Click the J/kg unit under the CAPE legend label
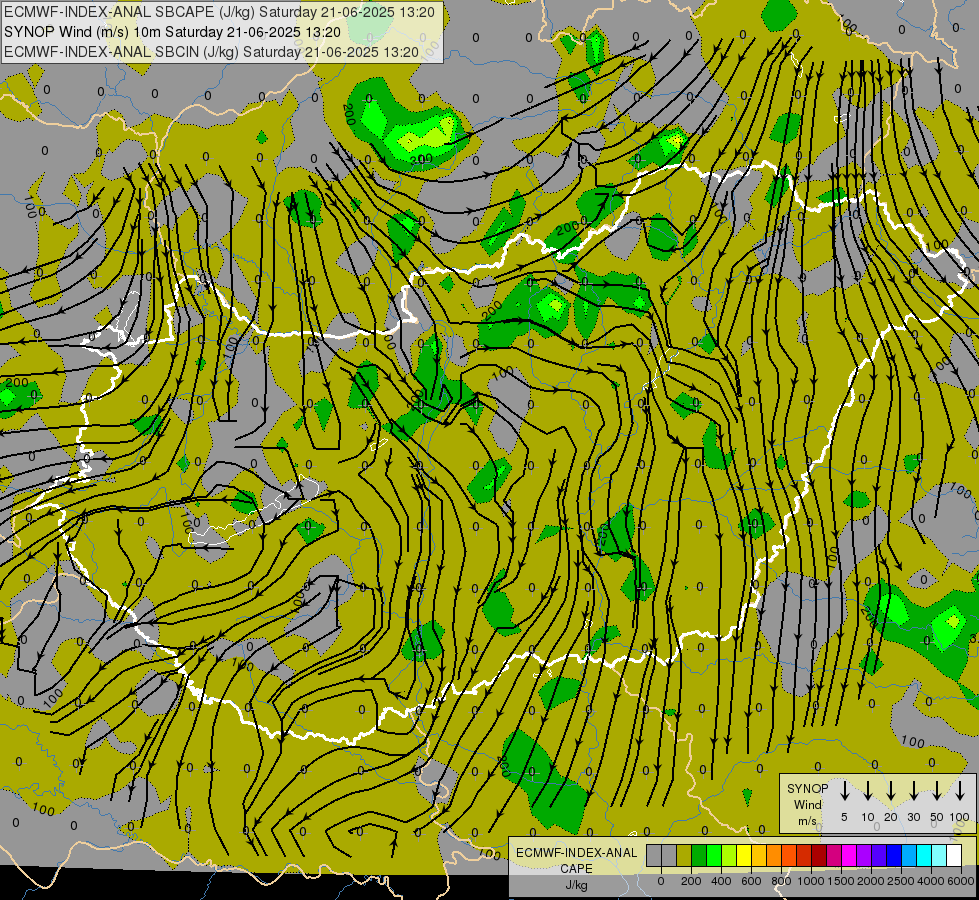The width and height of the screenshot is (979, 900). [x=576, y=885]
